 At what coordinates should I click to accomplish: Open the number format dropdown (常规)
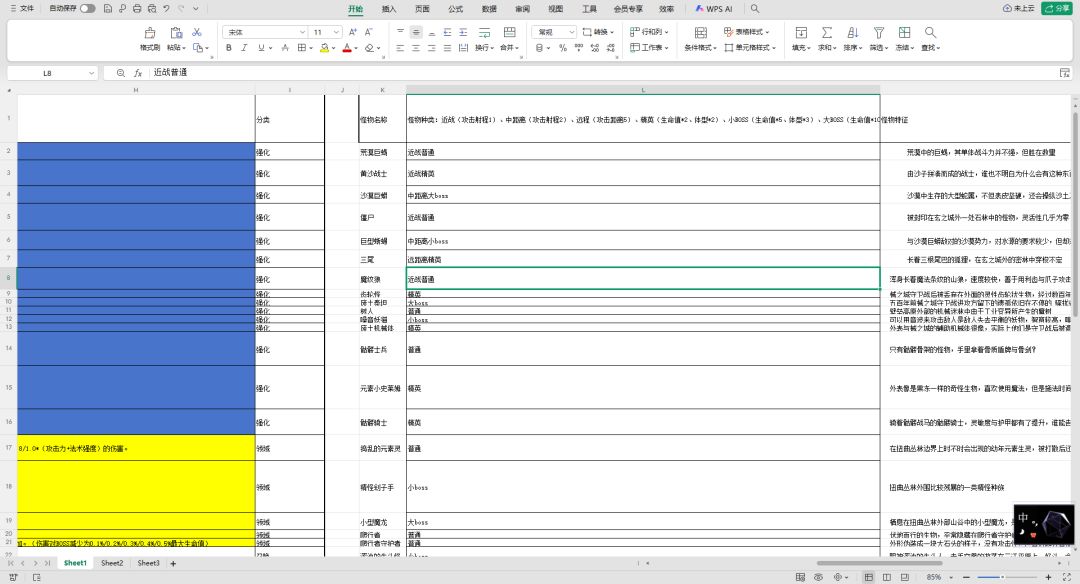[572, 32]
